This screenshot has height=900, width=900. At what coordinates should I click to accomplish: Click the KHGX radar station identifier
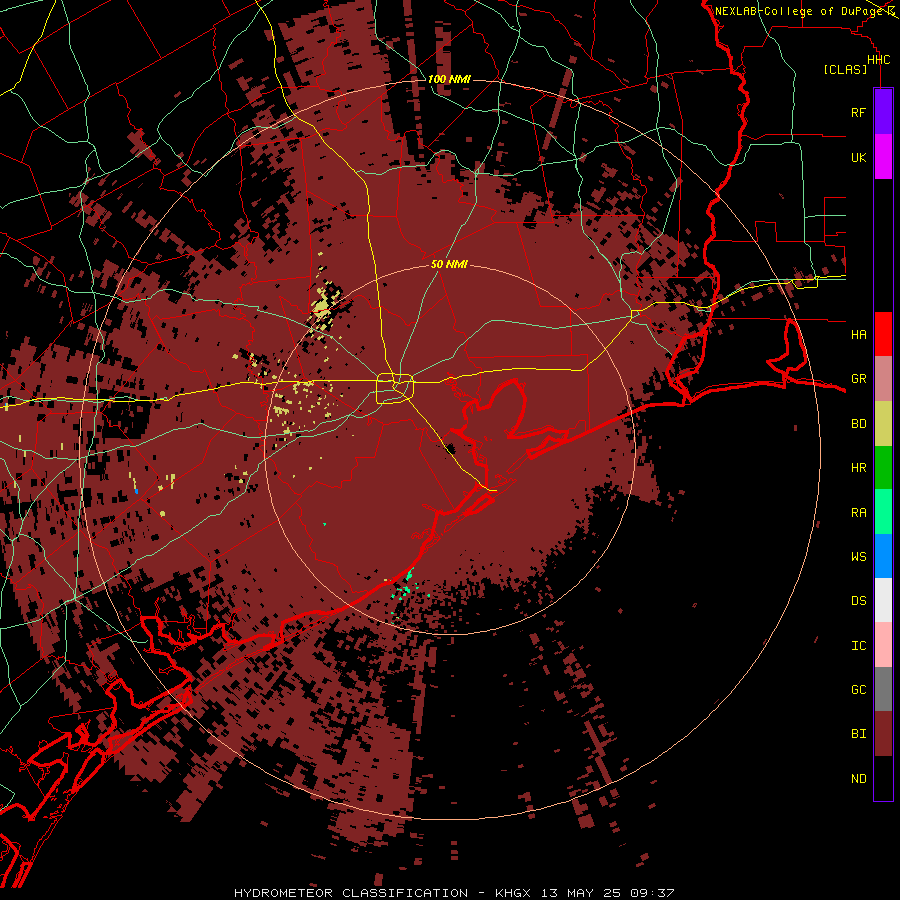513,893
